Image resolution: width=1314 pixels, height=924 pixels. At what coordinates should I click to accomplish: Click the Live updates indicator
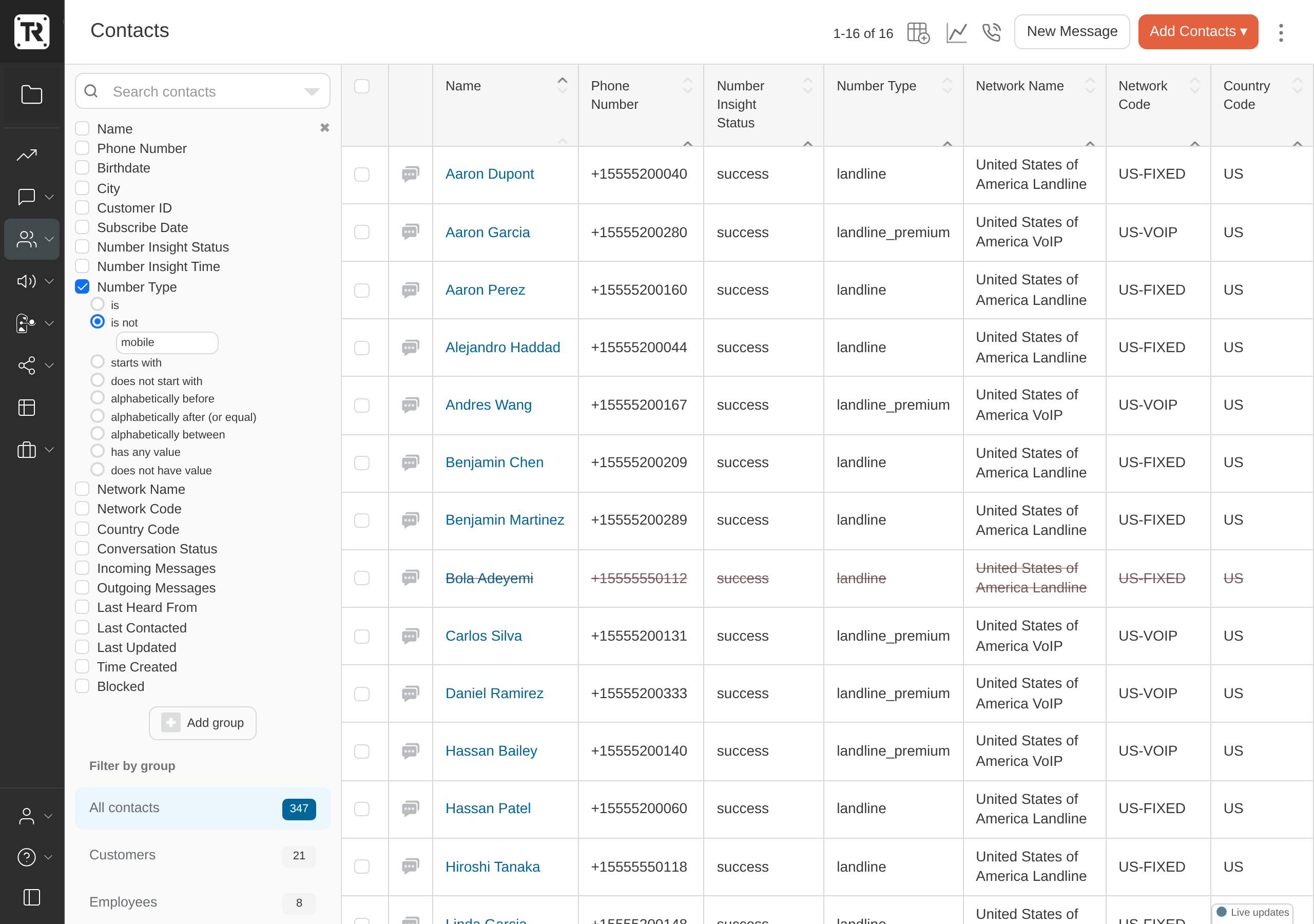pos(1252,912)
